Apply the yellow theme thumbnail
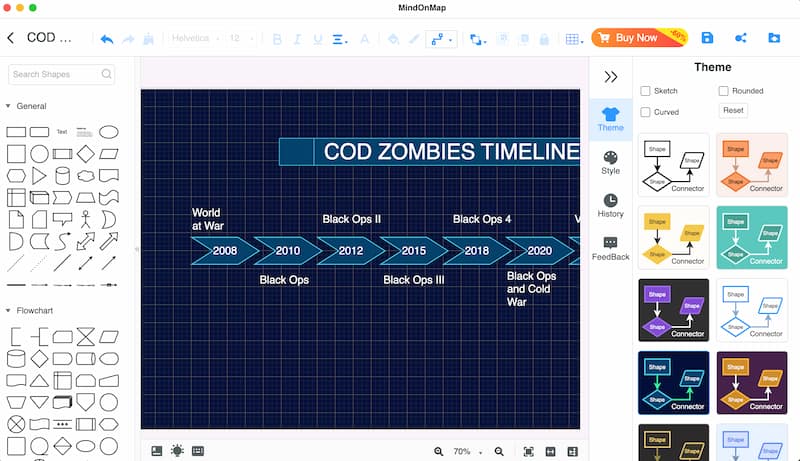Screen dimensions: 800x461 (x=673, y=238)
